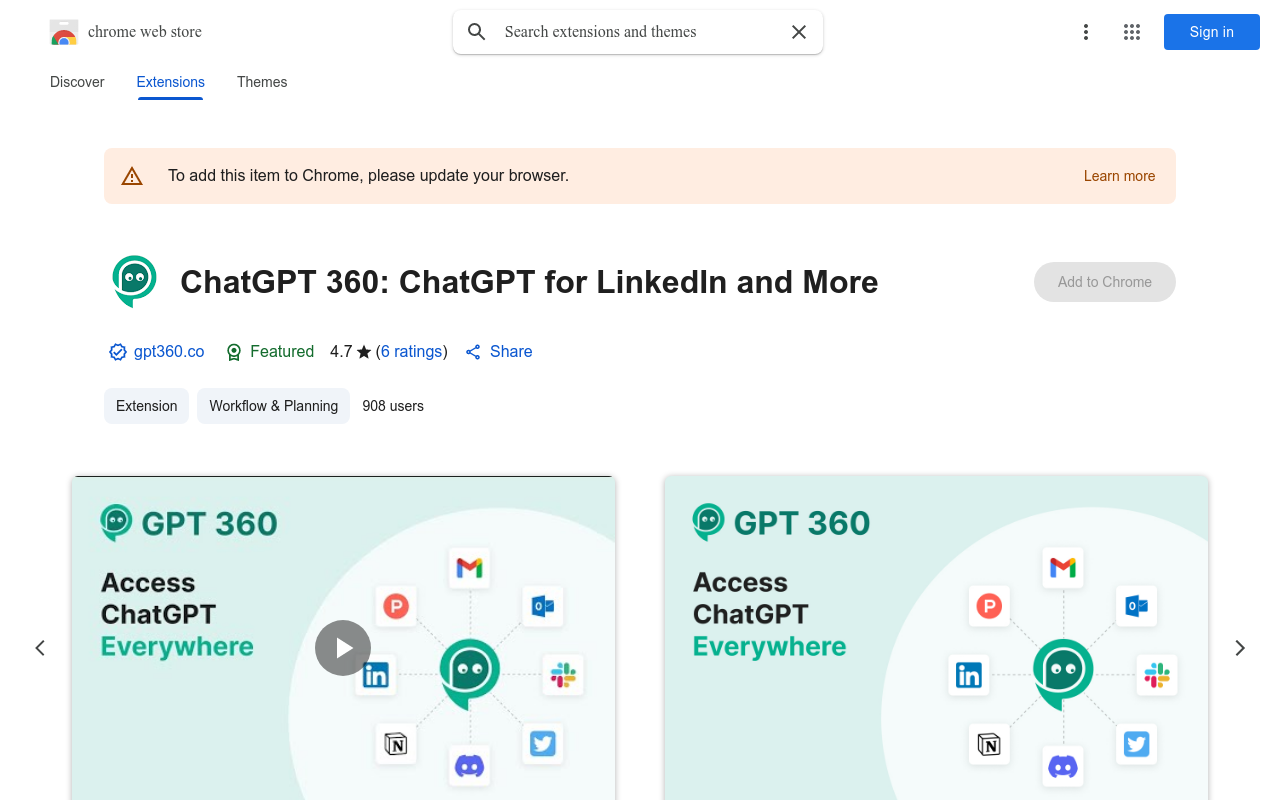Click the Notion icon in the second slide
The width and height of the screenshot is (1280, 800).
(x=989, y=744)
